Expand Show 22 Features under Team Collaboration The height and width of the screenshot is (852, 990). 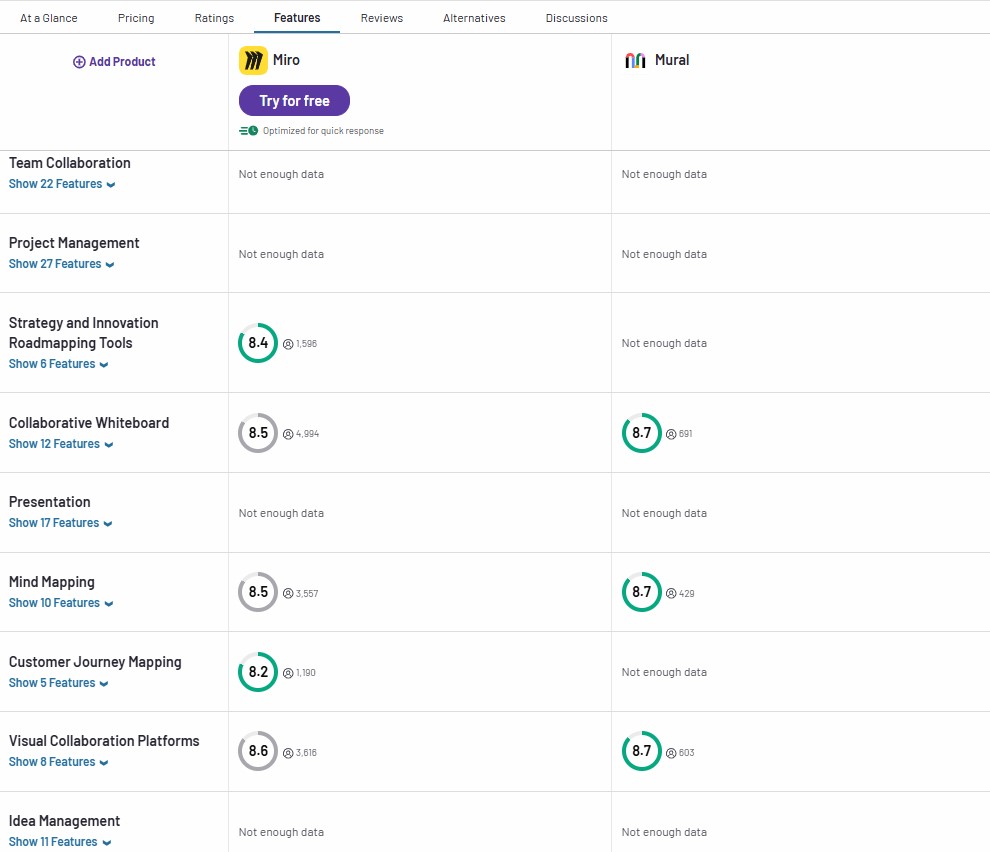click(x=61, y=184)
